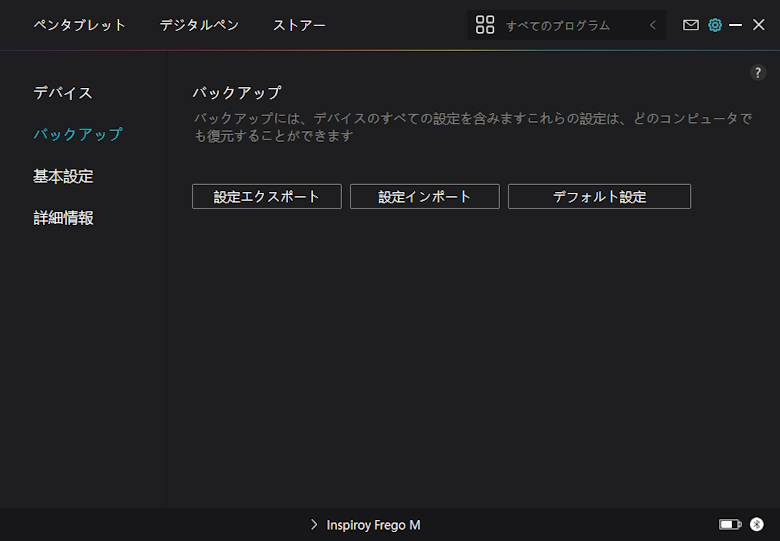
Task: Select the すべてのプログラム program field
Action: coord(558,25)
